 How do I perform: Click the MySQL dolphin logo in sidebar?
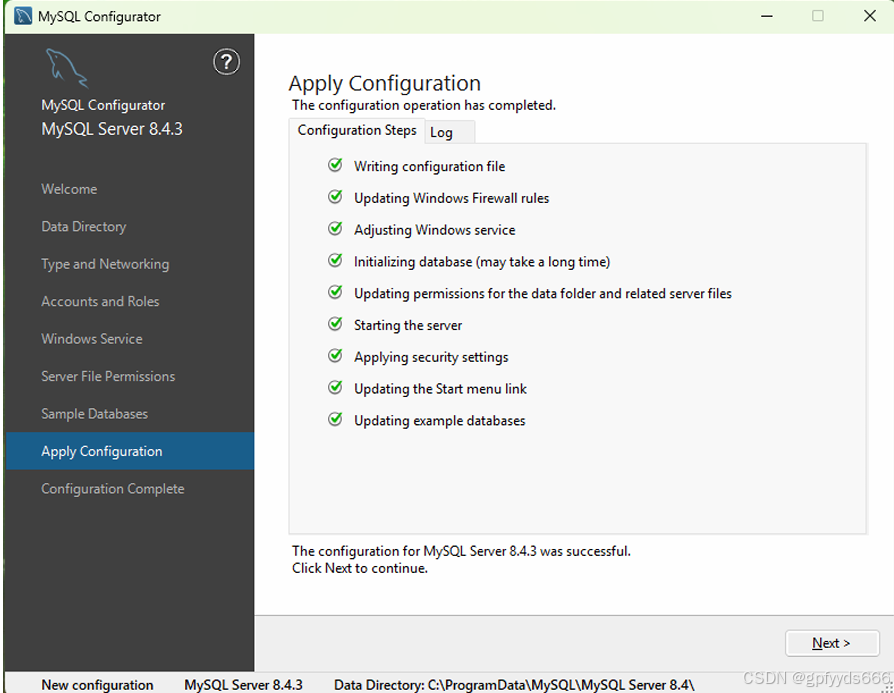click(67, 68)
